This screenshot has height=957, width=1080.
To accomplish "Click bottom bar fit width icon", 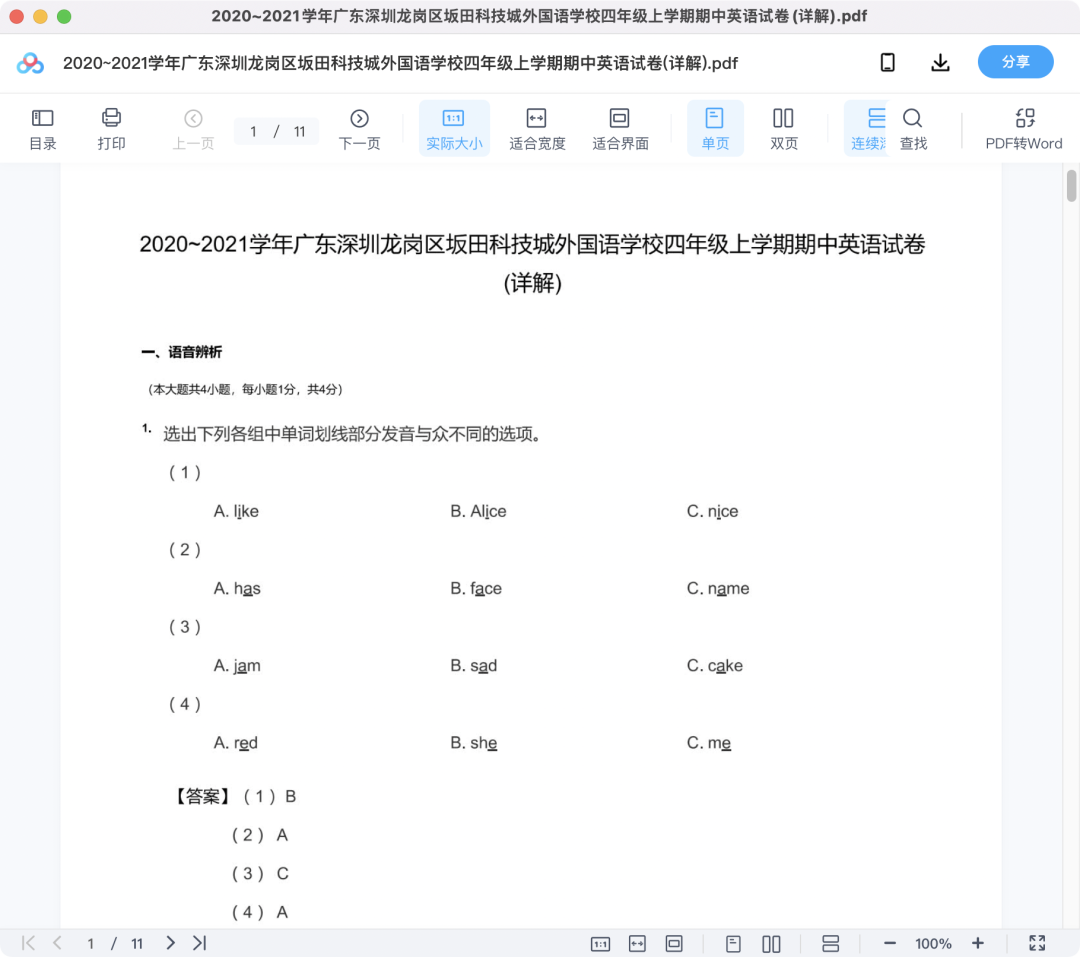I will tap(638, 944).
